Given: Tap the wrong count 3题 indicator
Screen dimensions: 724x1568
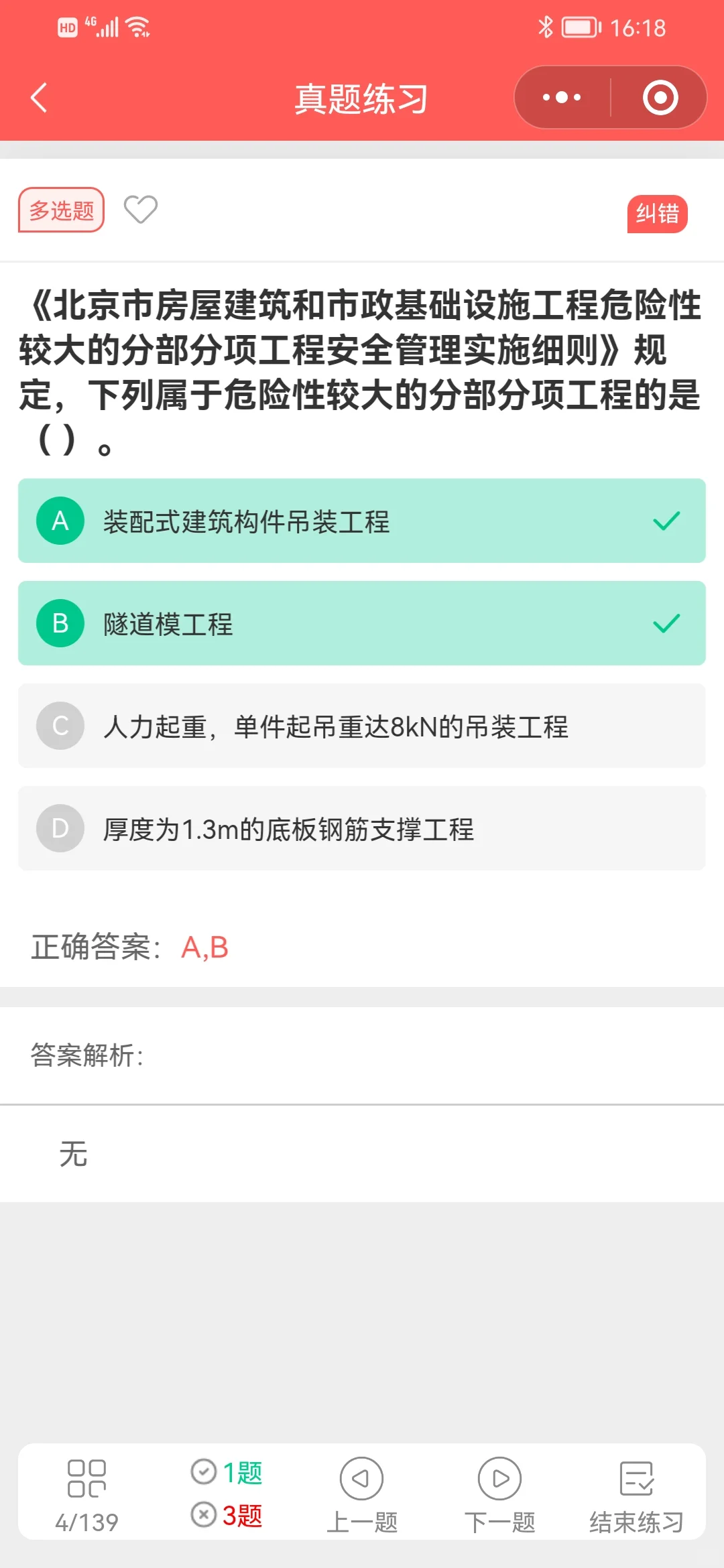Looking at the screenshot, I should point(227,1515).
